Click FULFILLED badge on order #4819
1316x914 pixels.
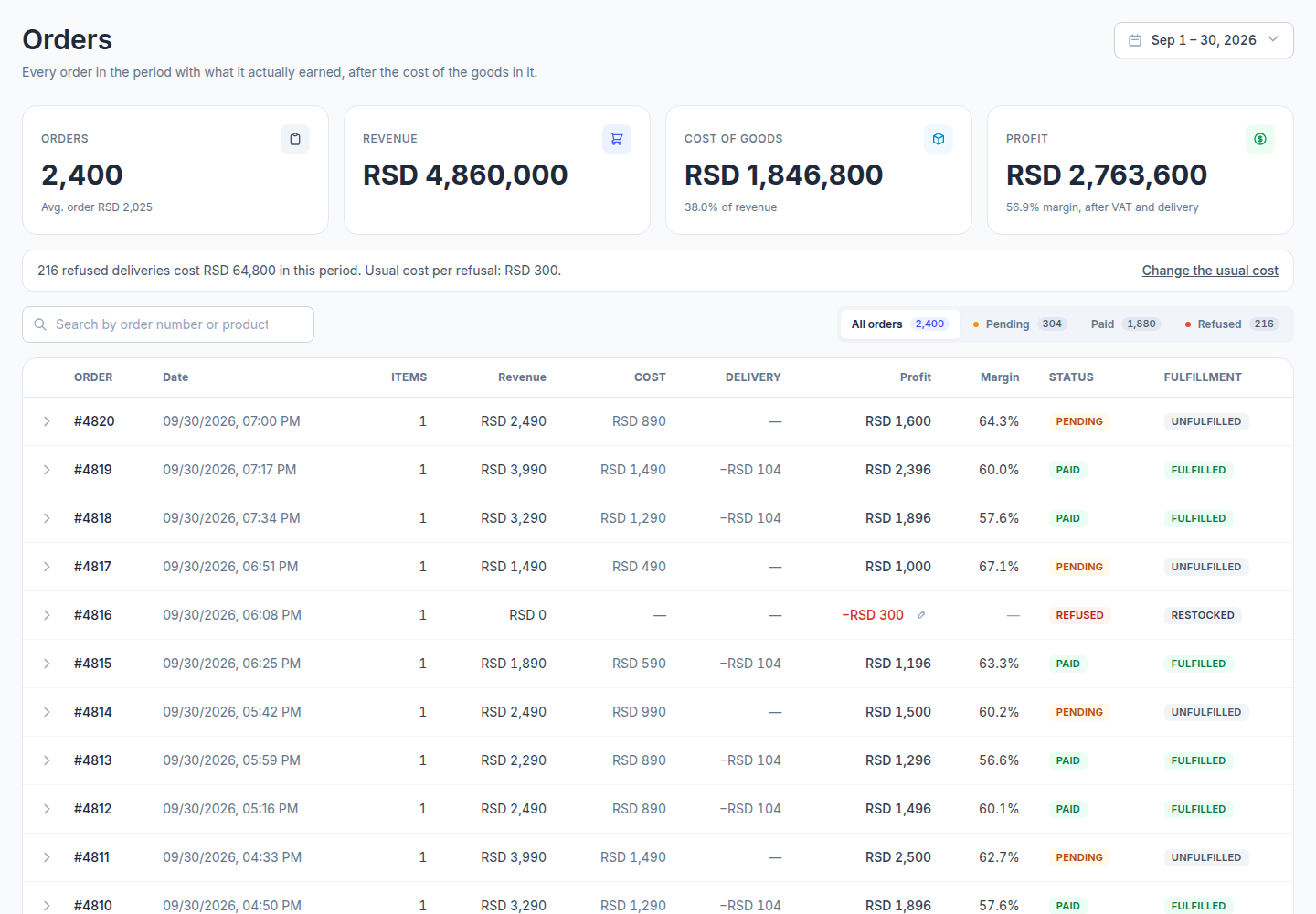click(x=1198, y=470)
